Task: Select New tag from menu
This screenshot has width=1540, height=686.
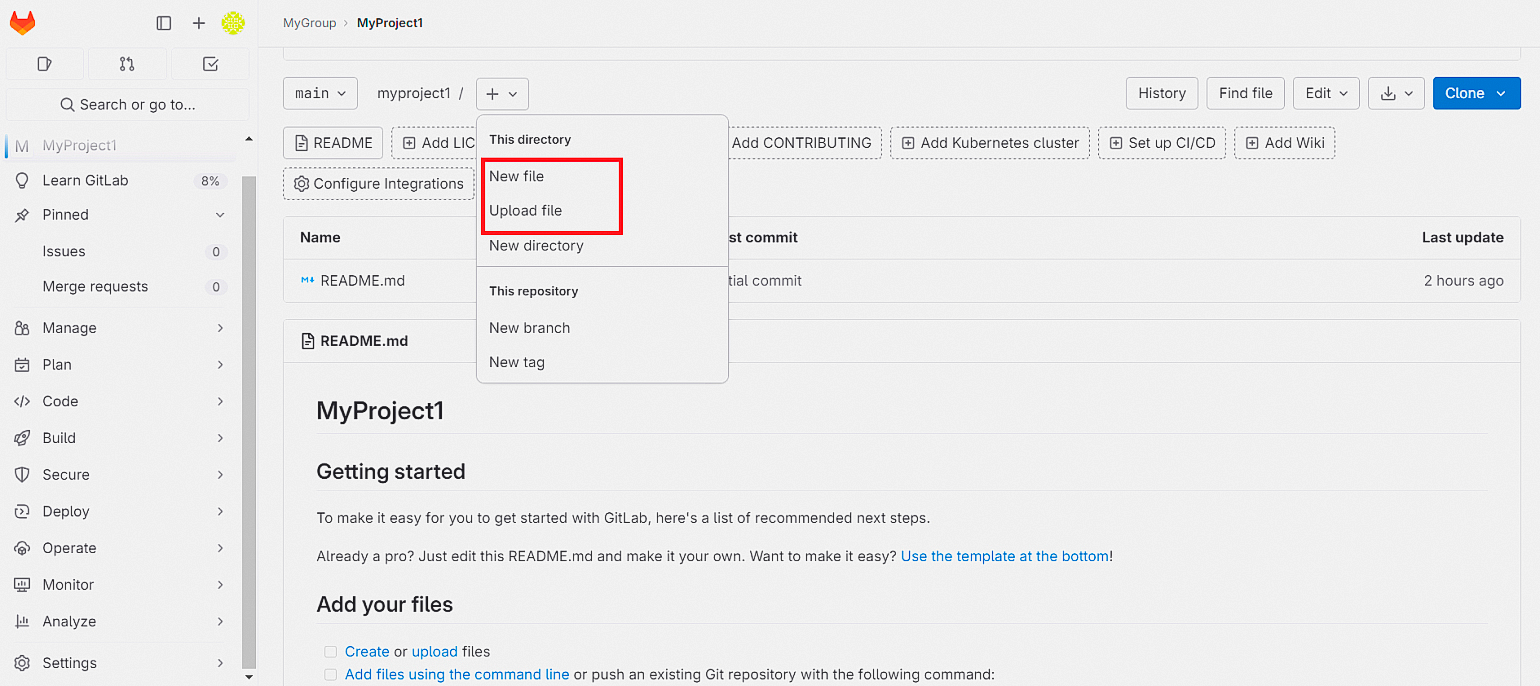Action: (x=602, y=362)
